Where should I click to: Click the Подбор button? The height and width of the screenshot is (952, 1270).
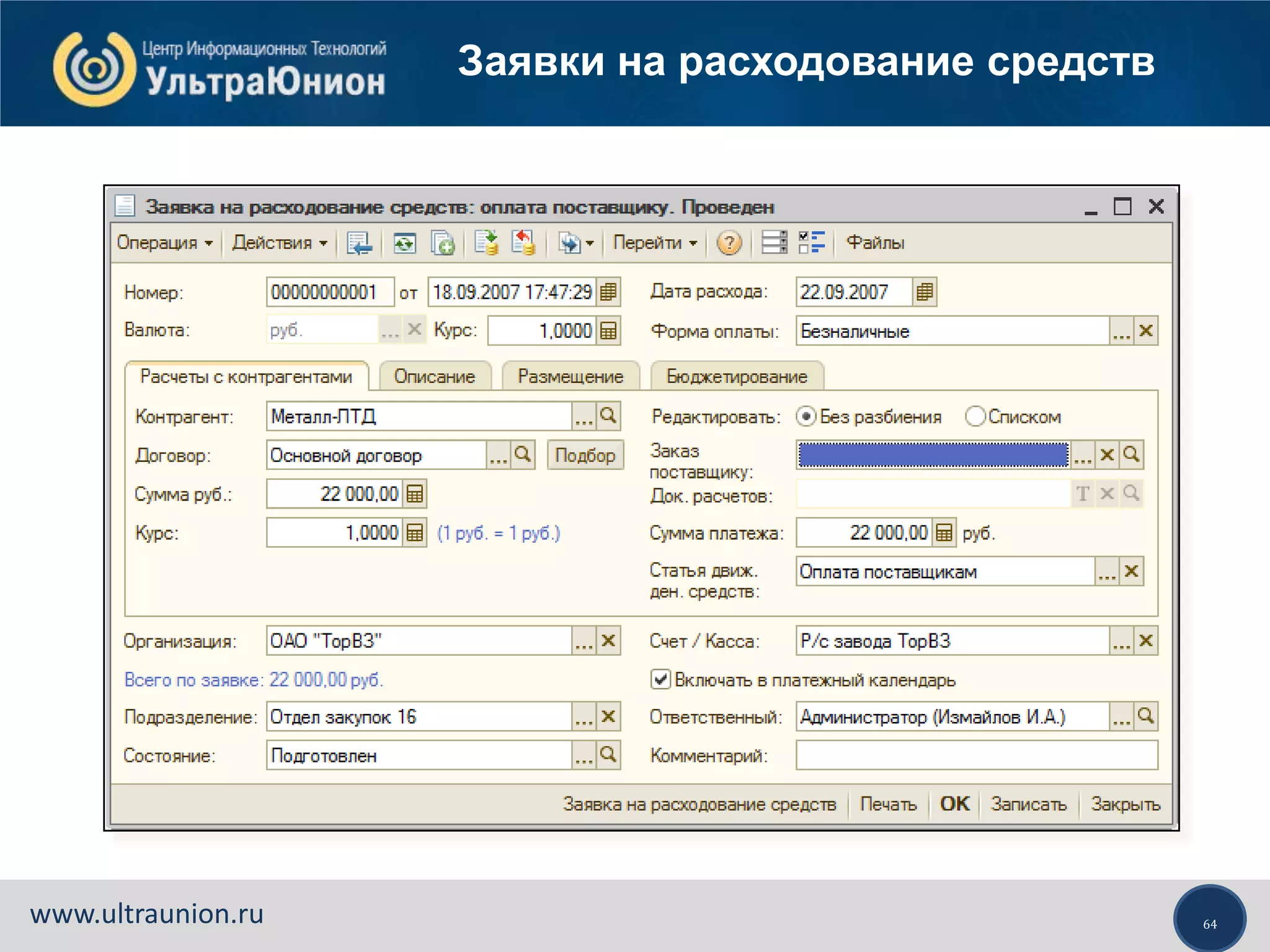pyautogui.click(x=585, y=455)
